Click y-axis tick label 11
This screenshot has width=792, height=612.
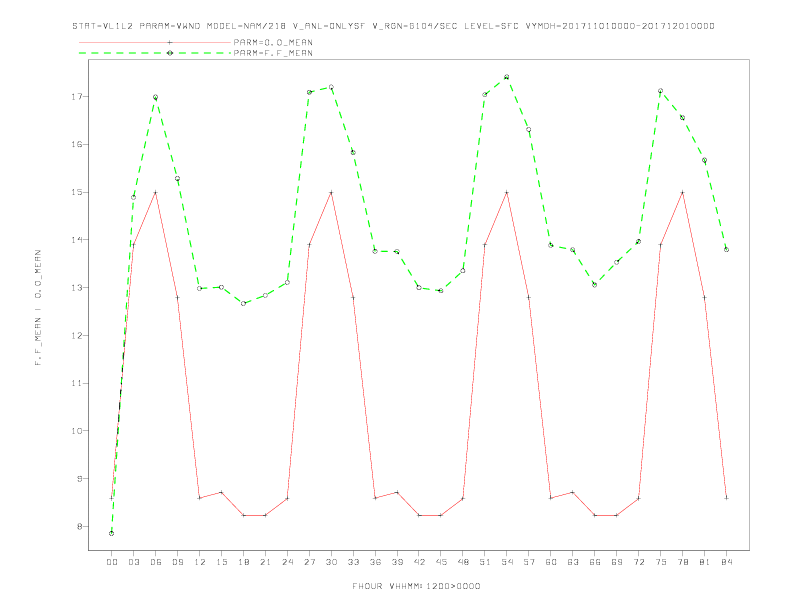coord(79,383)
